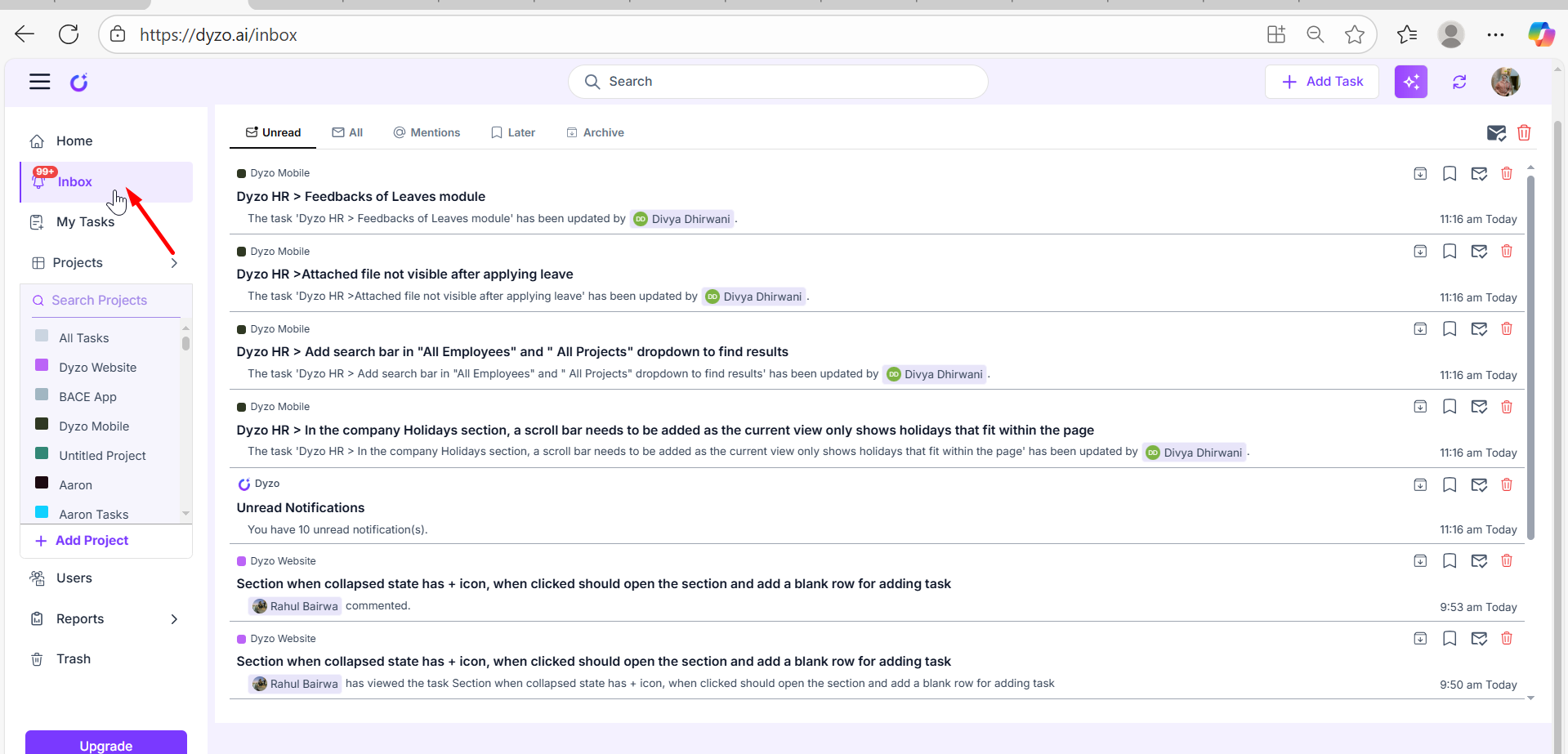
Task: Click the Add Project link
Action: (83, 541)
